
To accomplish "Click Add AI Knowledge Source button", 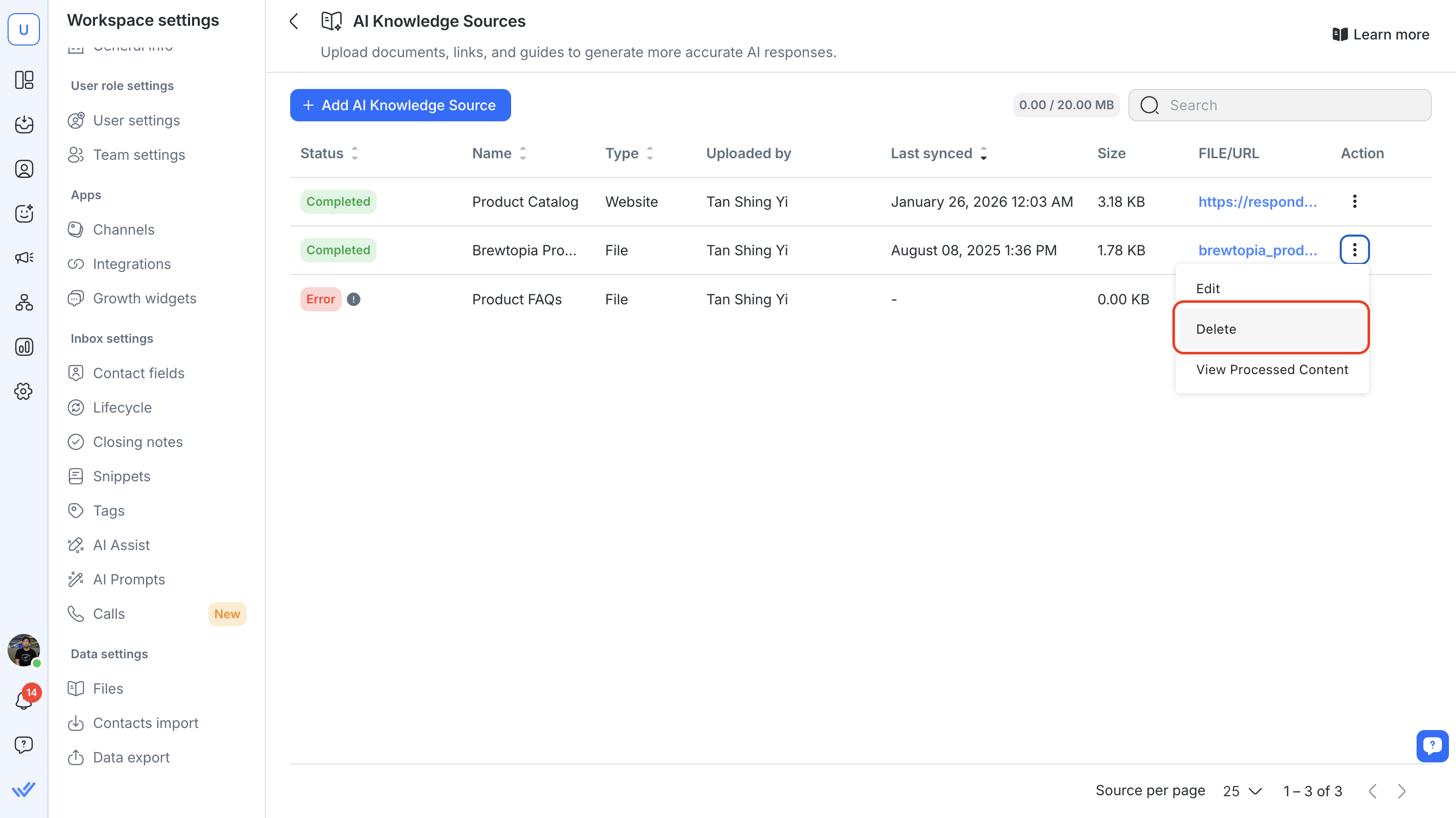I will coord(400,105).
